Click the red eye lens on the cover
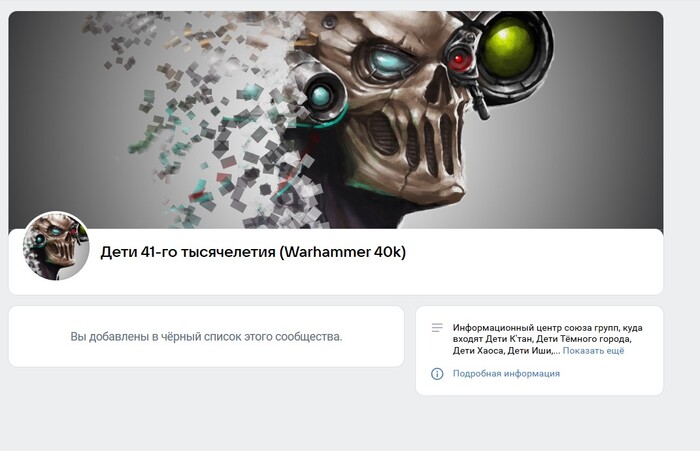Viewport: 700px width, 451px height. pyautogui.click(x=458, y=60)
